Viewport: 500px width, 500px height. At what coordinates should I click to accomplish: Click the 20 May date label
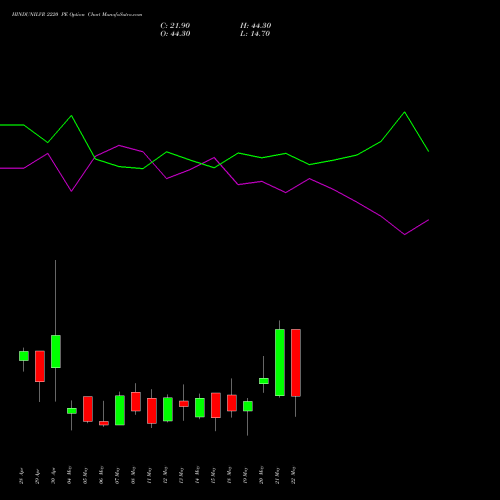click(262, 475)
